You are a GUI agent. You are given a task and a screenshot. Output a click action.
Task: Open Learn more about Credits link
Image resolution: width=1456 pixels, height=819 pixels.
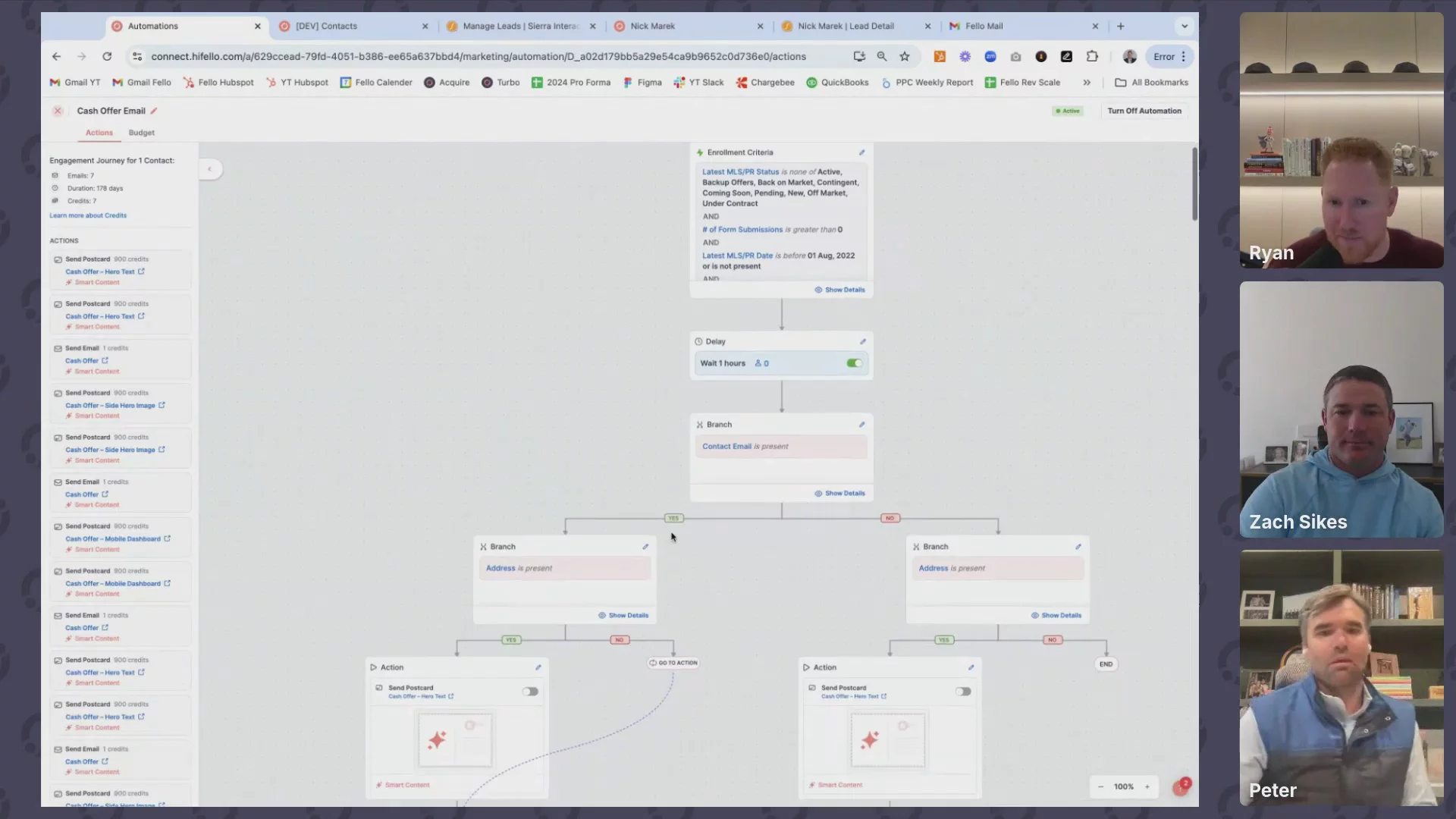88,215
